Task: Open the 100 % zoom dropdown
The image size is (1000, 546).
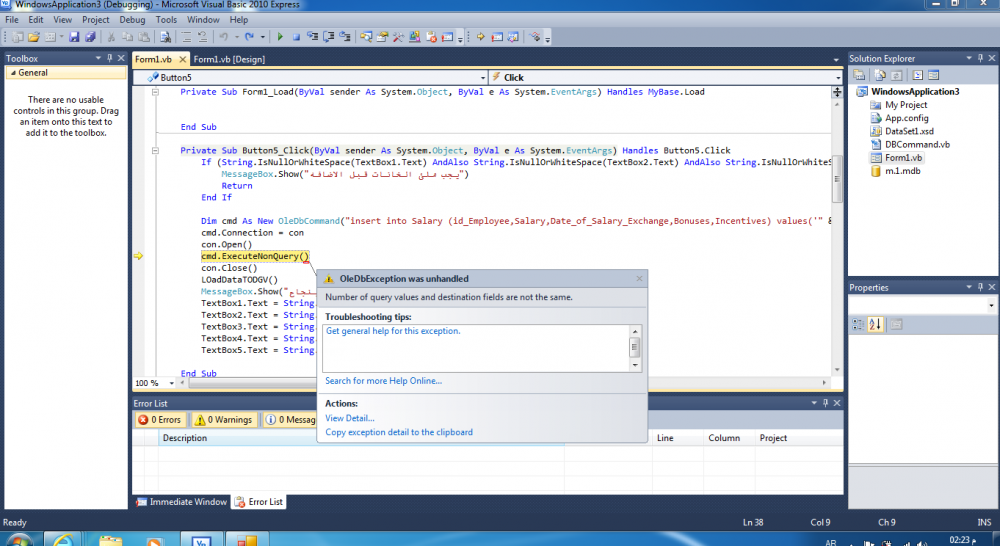Action: [172, 383]
